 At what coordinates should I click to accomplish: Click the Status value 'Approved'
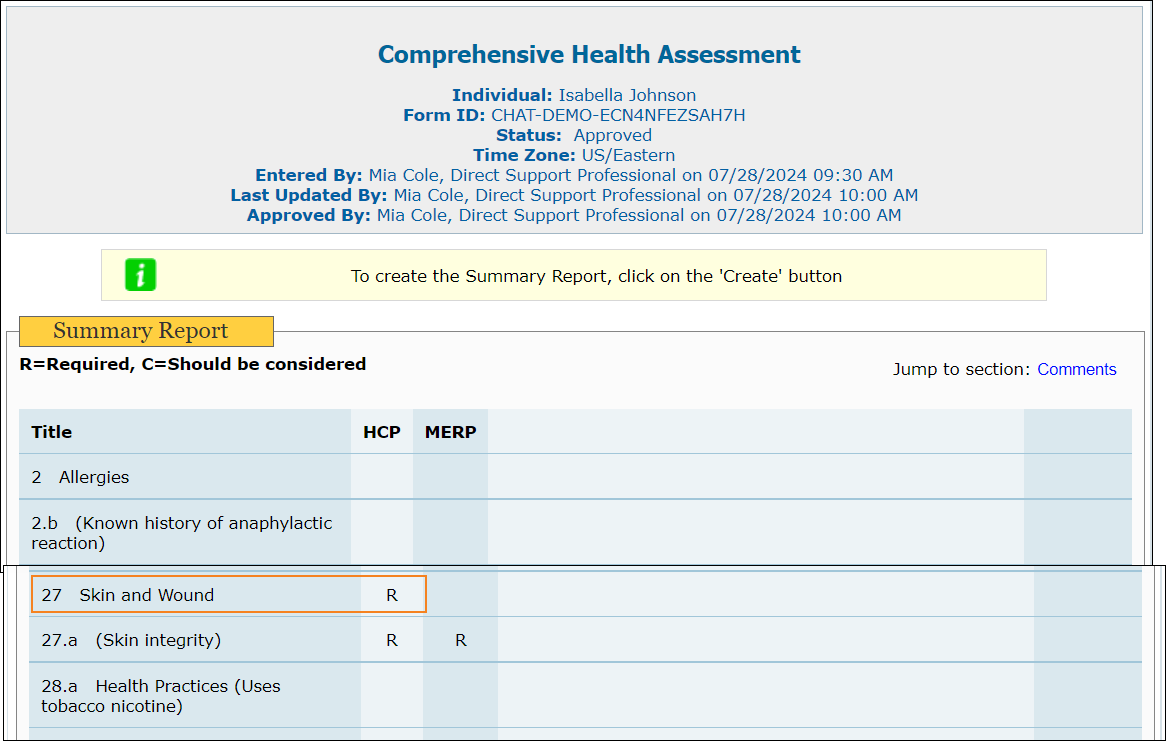[613, 135]
